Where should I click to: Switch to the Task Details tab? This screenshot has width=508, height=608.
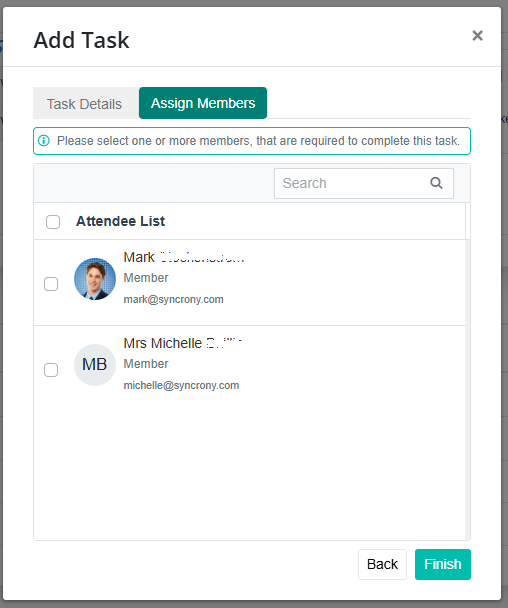85,104
